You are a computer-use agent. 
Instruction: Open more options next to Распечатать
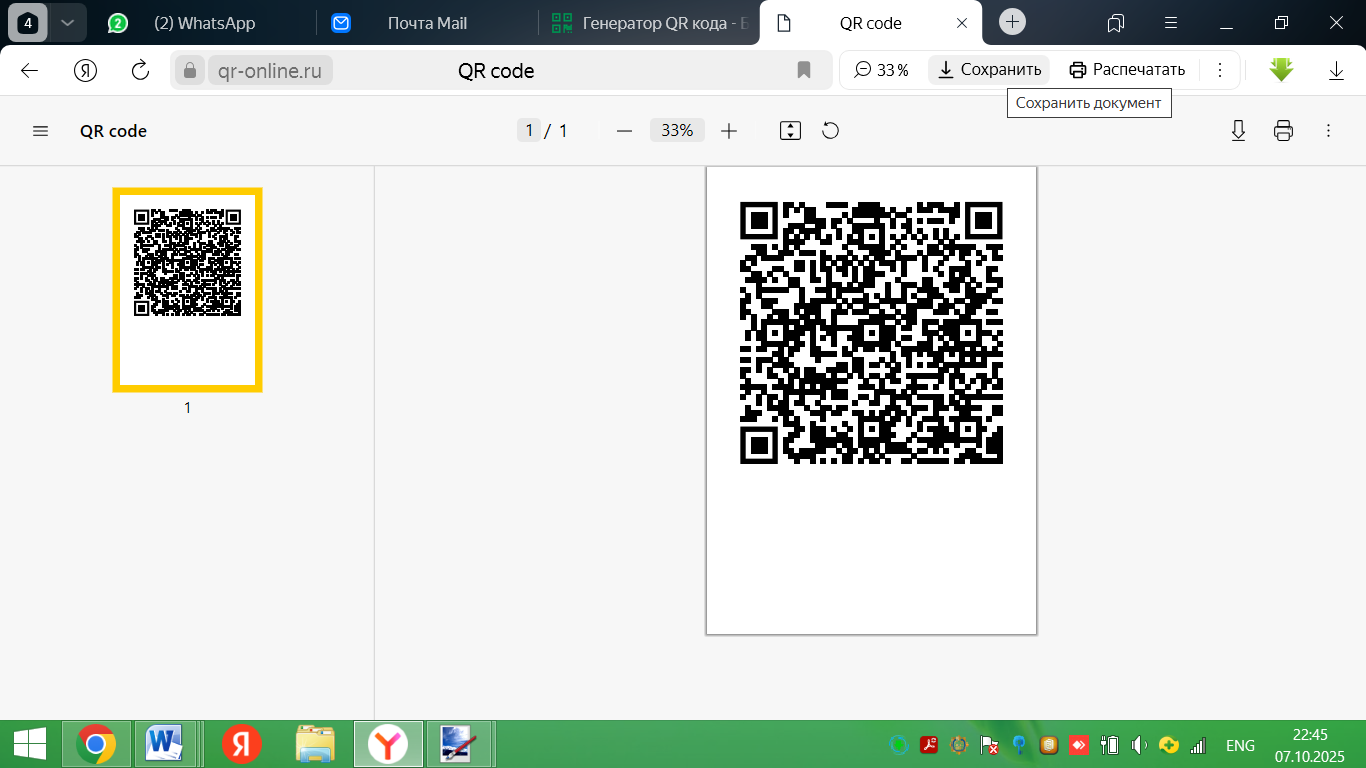[x=1220, y=70]
